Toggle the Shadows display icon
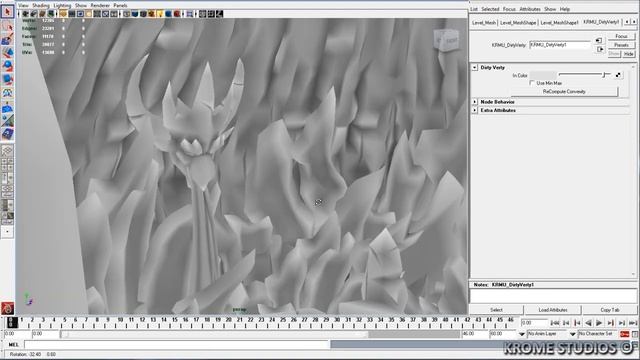The image size is (640, 360). pos(169,14)
